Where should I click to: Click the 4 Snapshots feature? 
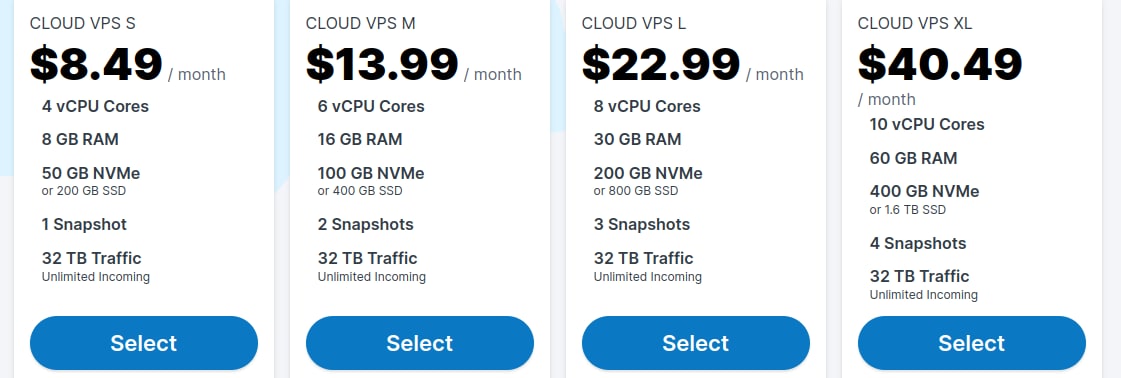coord(918,244)
